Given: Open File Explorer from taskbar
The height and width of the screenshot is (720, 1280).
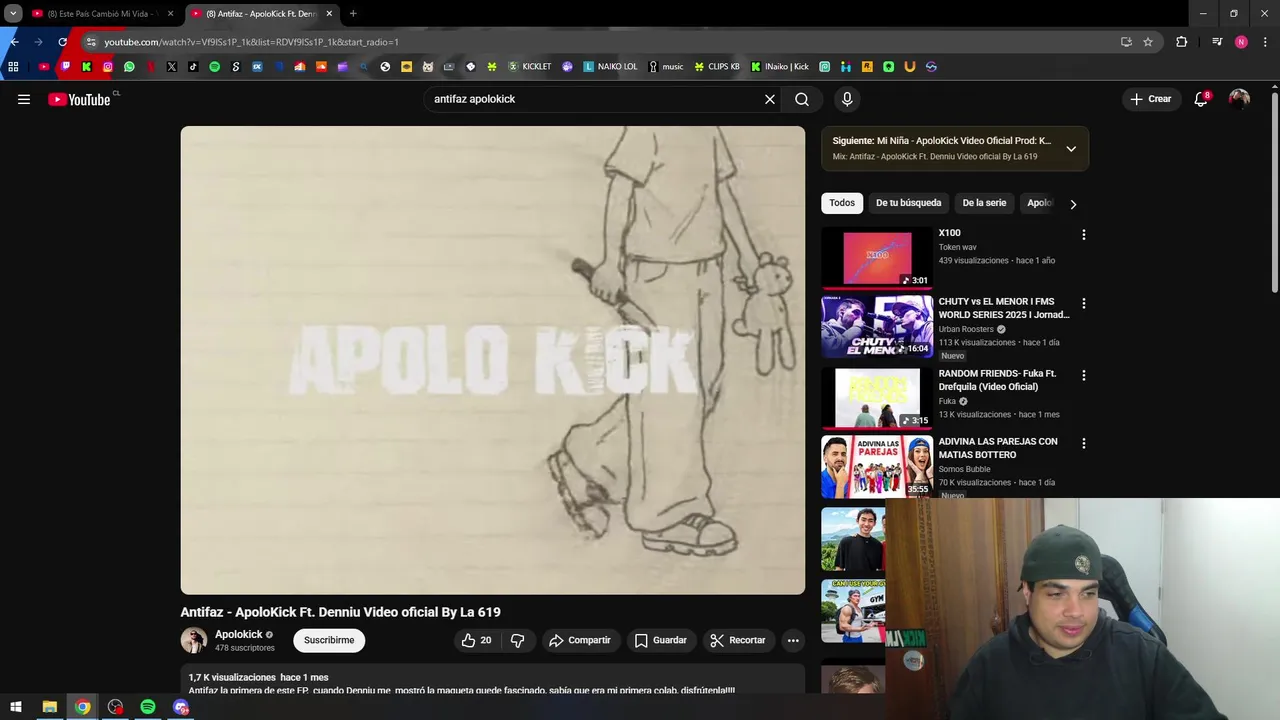Looking at the screenshot, I should 49,707.
